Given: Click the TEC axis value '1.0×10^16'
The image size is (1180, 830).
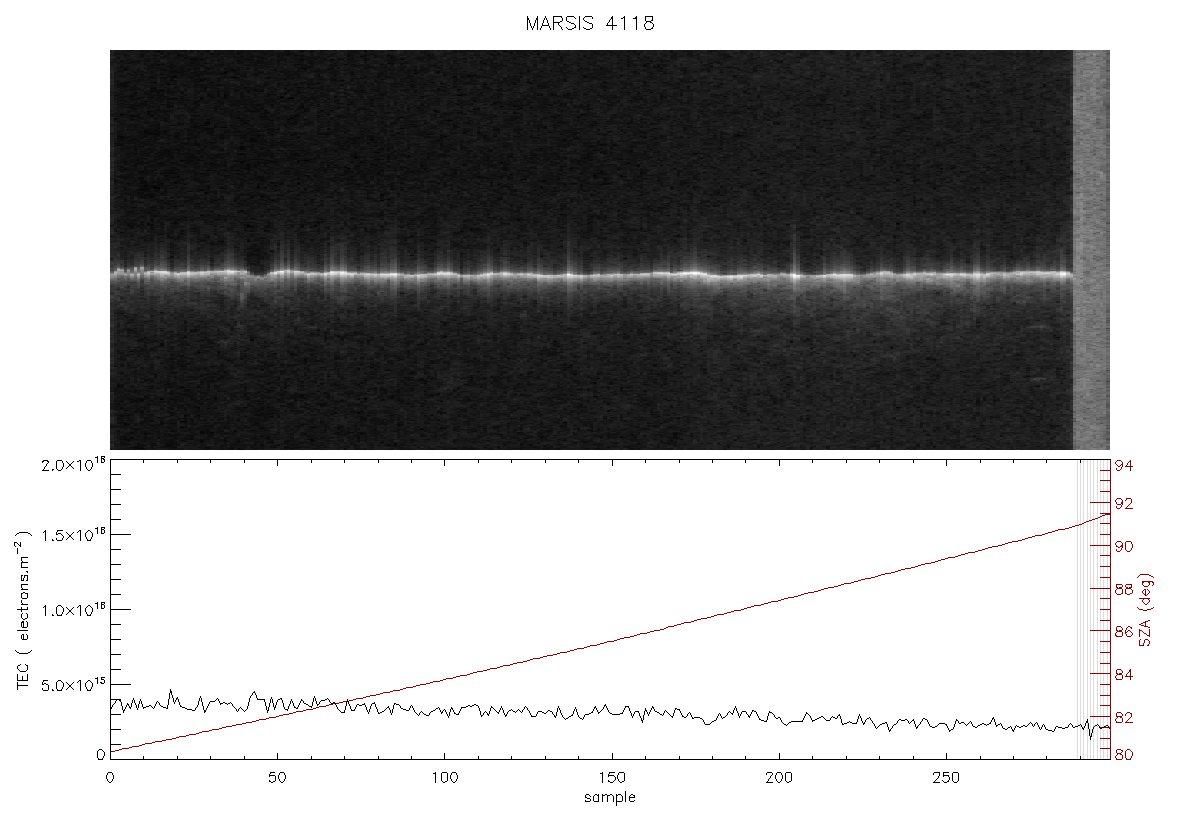Looking at the screenshot, I should 73,610.
